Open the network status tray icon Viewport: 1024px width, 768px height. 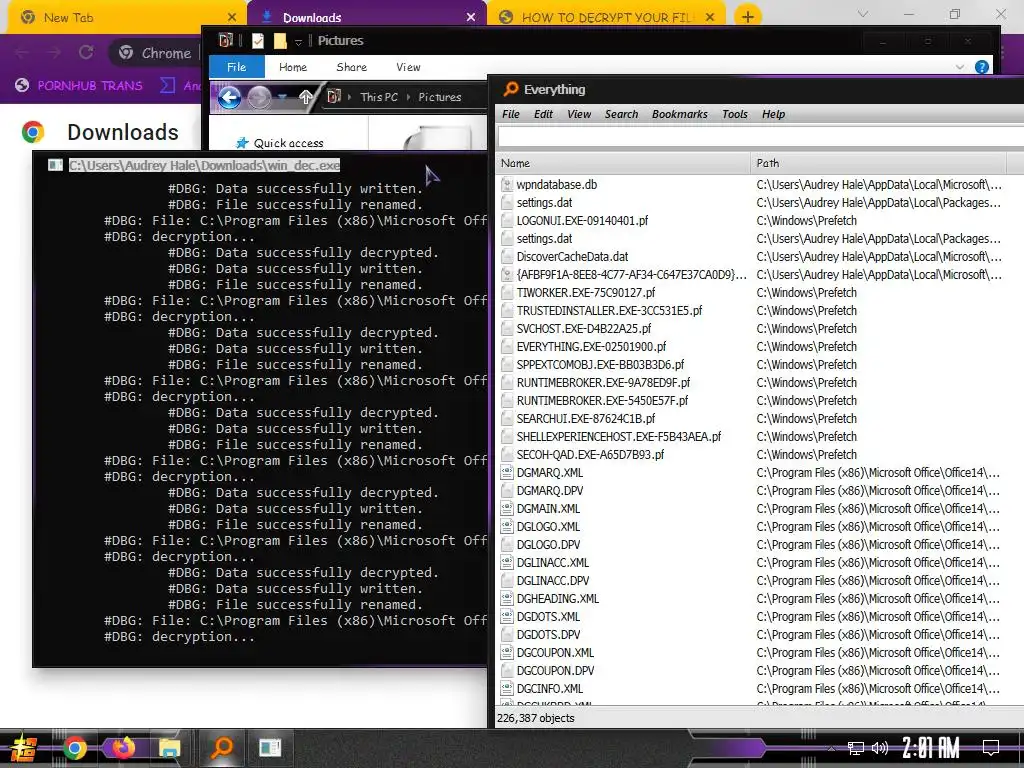tap(856, 748)
